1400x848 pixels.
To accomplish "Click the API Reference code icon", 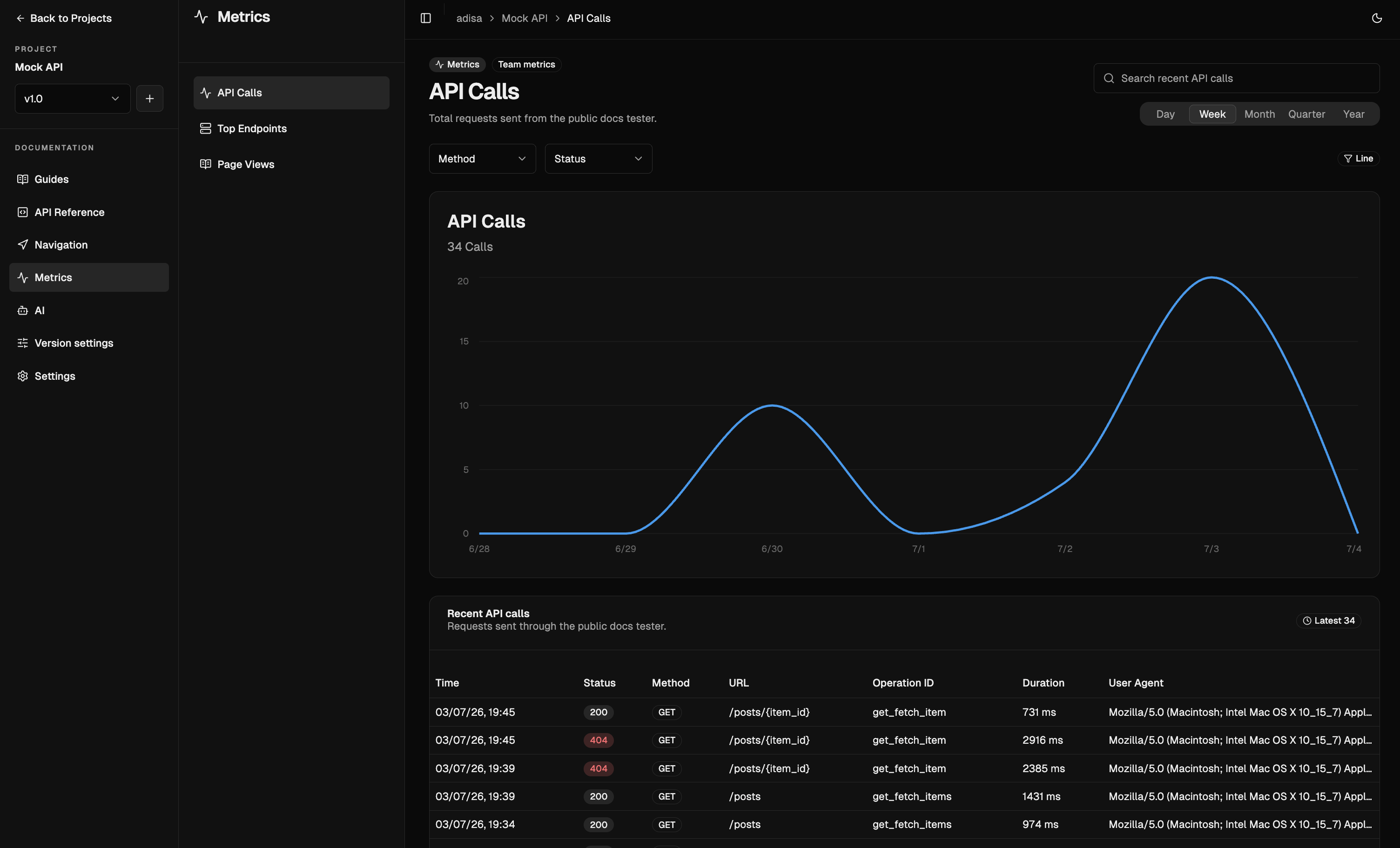I will (x=23, y=212).
